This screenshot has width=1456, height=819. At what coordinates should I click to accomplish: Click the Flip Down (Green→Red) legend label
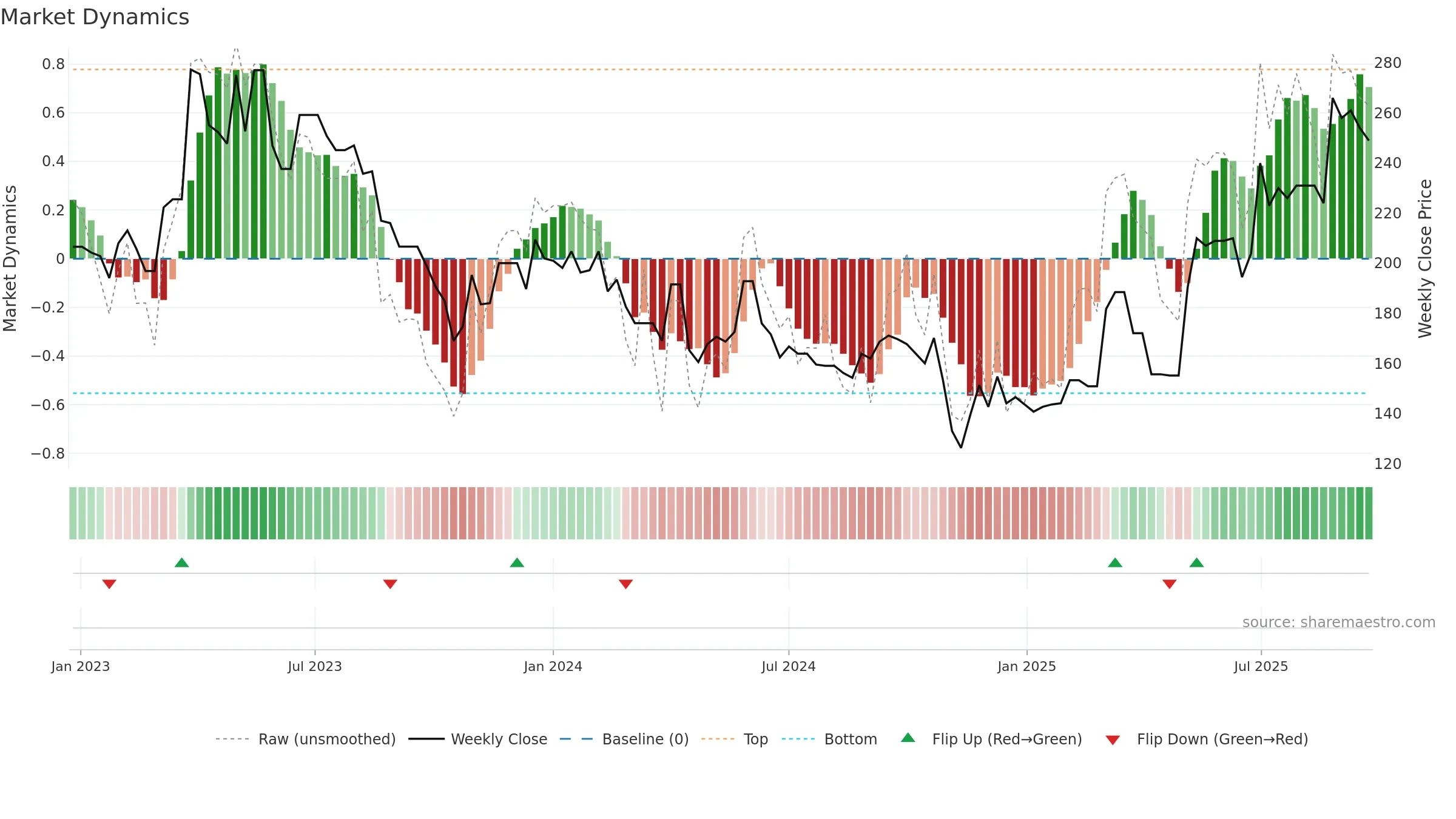coord(1222,739)
